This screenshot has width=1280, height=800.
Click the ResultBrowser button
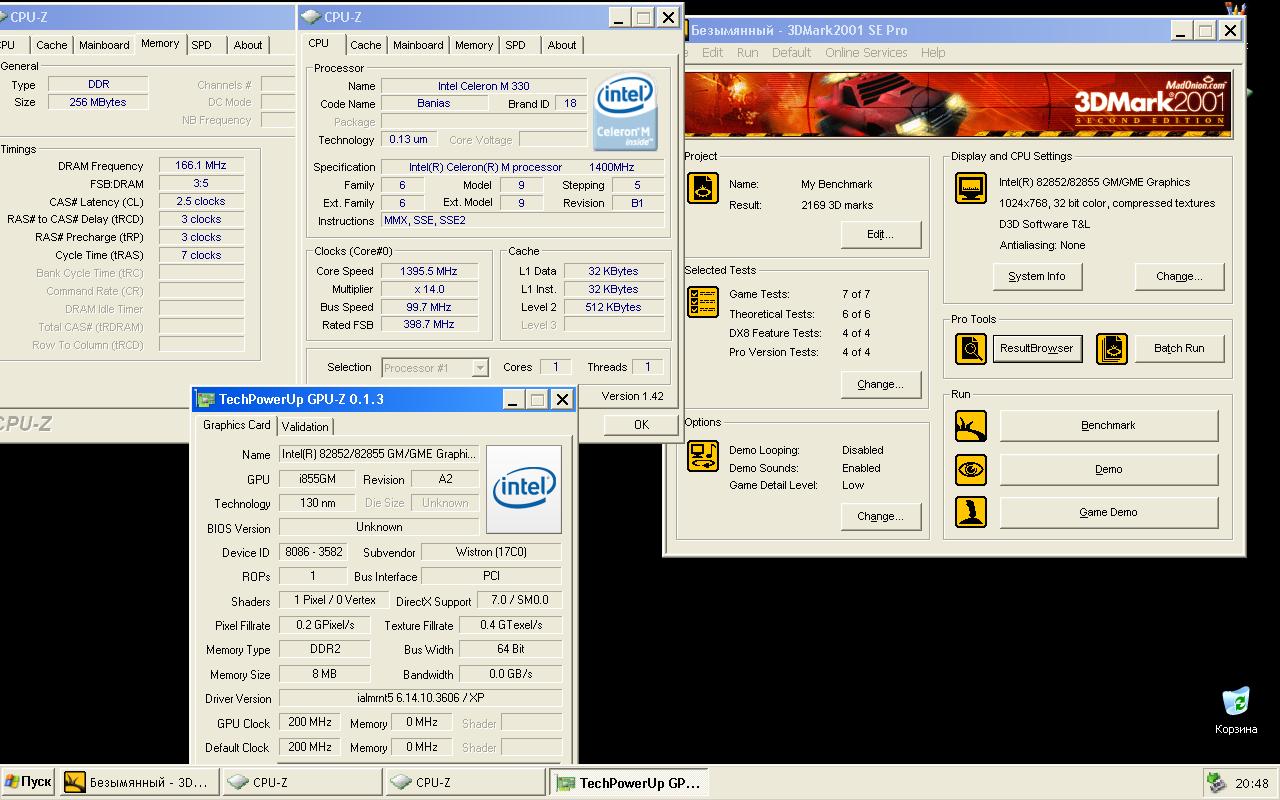[1037, 348]
